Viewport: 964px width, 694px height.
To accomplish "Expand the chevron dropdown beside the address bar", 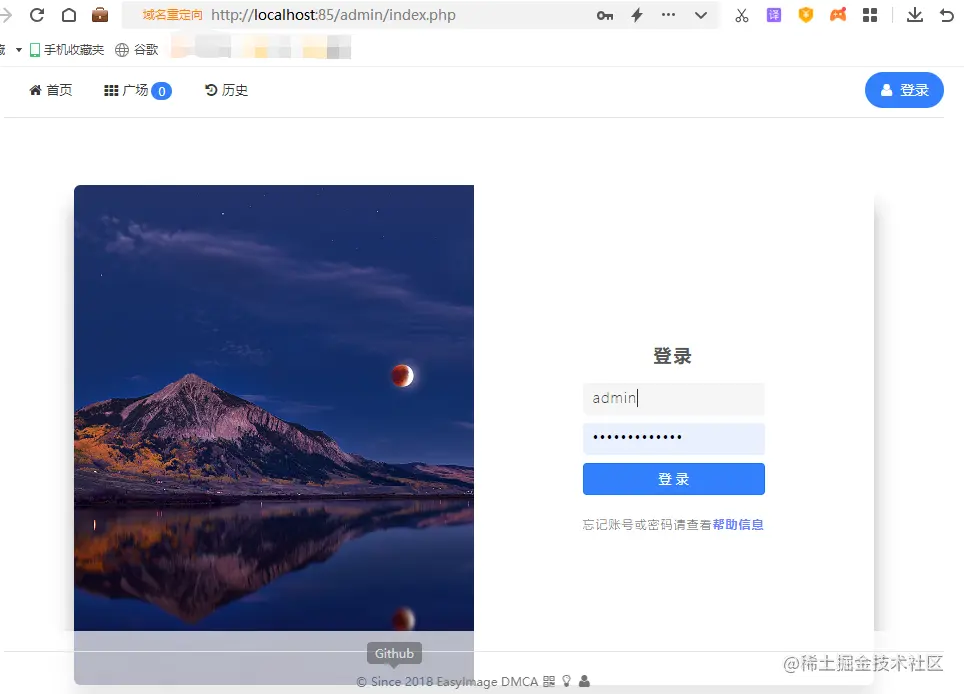I will pos(701,15).
